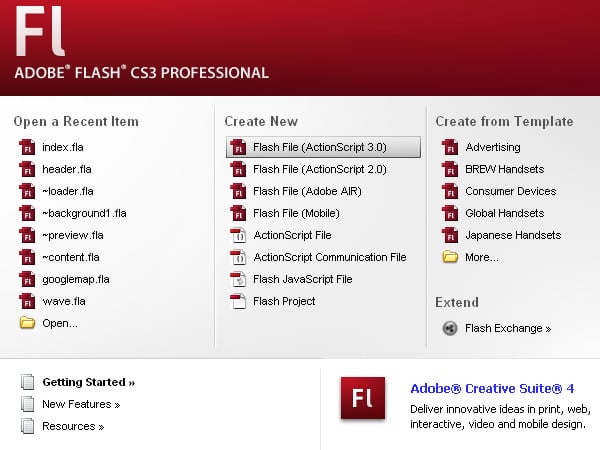Open the Japanese Handsets template category
Screen dimensions: 600x450
(513, 235)
